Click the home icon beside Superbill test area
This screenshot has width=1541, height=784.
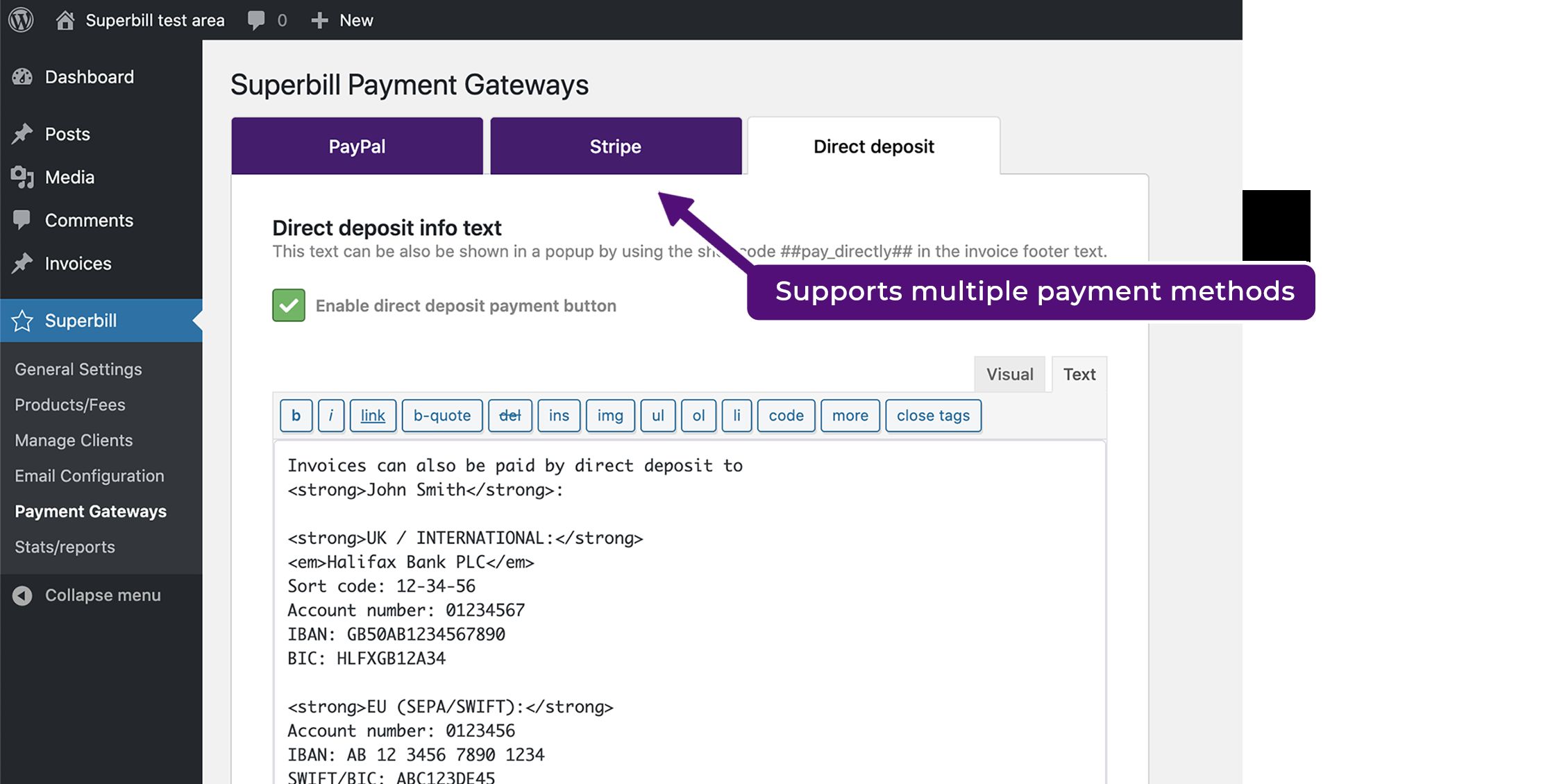coord(65,20)
